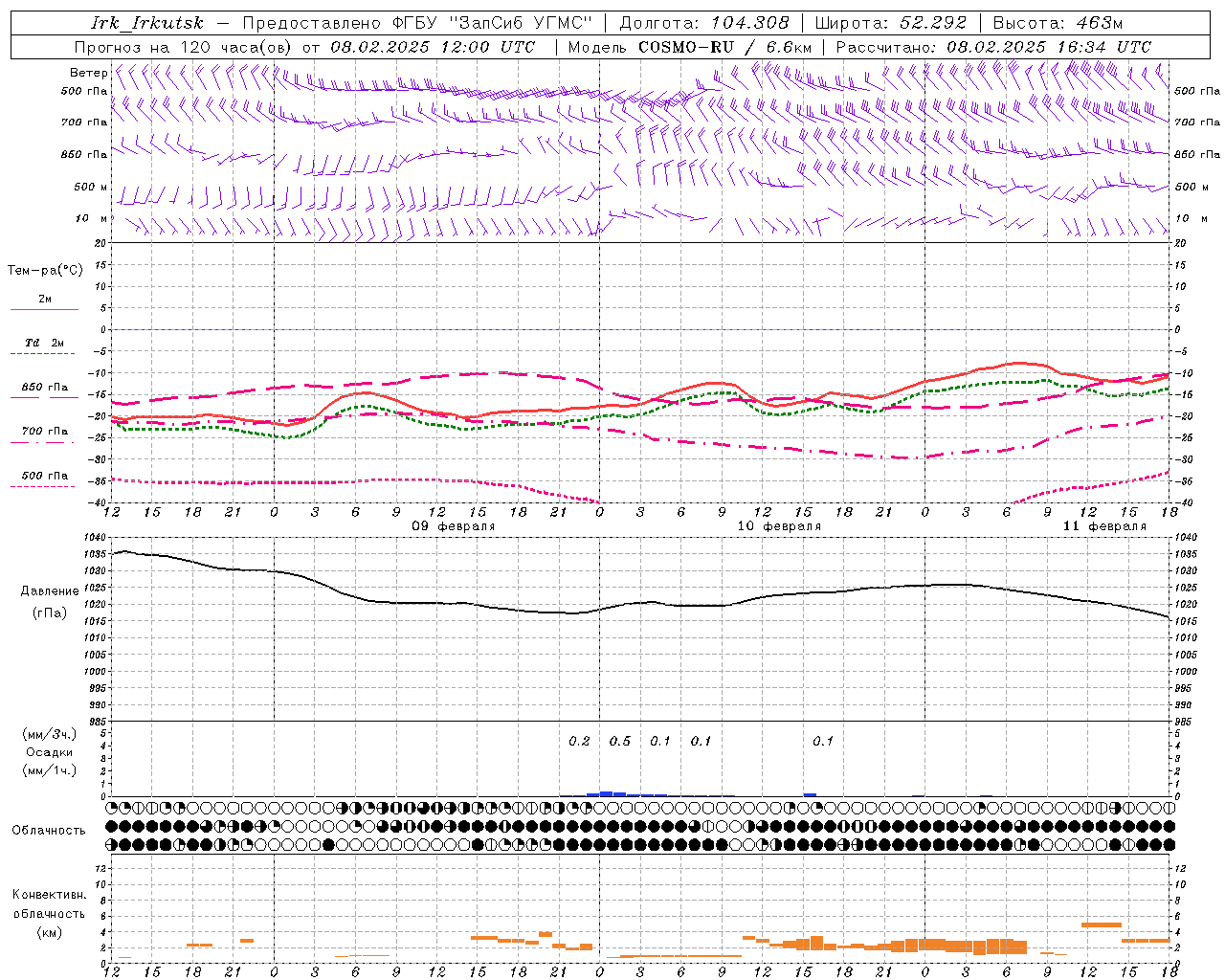Screen dimensions: 1225x980
Task: Select the 0.5 precipitation amount
Action: (x=620, y=742)
